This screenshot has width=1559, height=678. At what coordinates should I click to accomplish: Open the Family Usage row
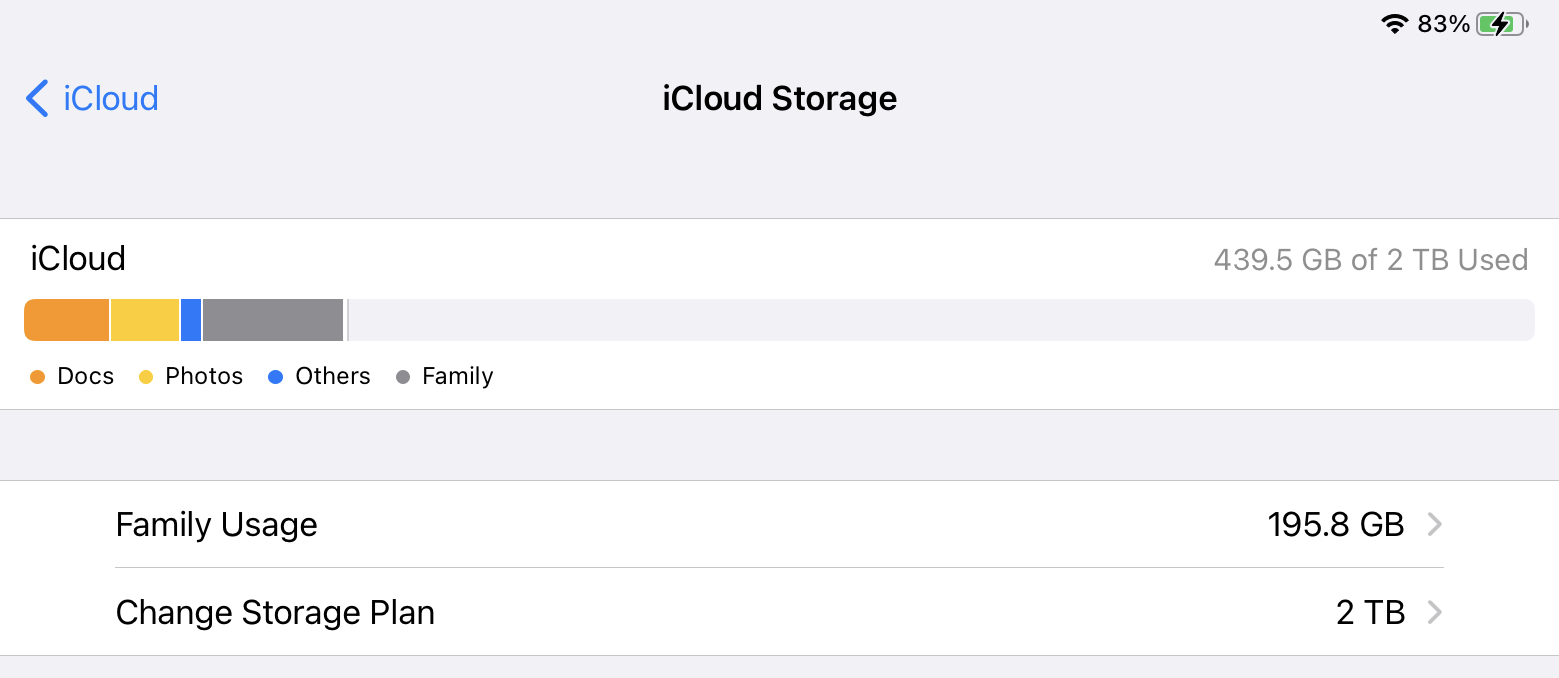tap(780, 524)
